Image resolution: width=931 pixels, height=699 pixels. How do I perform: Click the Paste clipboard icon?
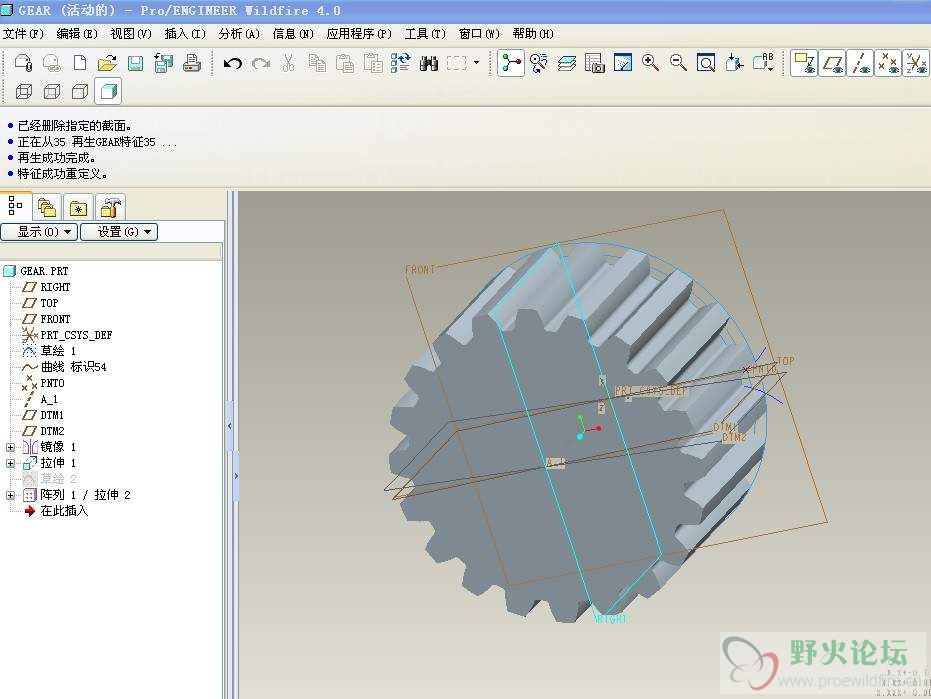(x=345, y=62)
